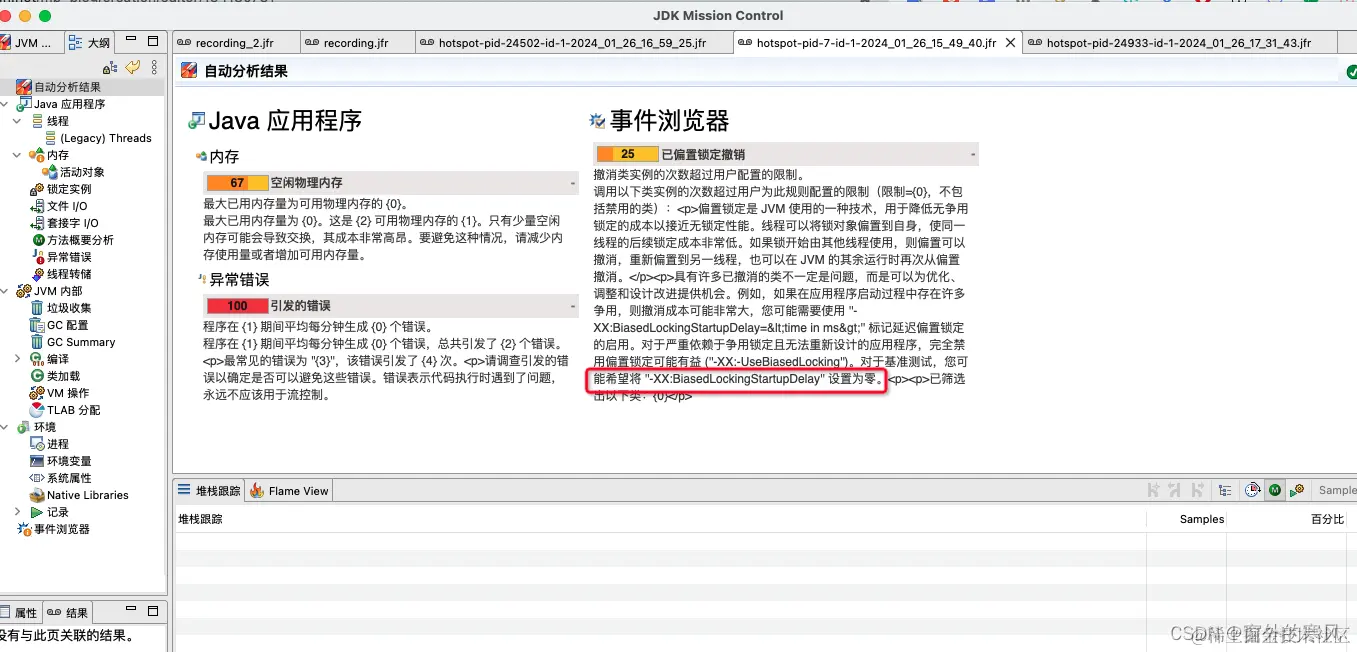This screenshot has width=1357, height=652.
Task: Open 异常错误 tree entry
Action: click(x=69, y=257)
